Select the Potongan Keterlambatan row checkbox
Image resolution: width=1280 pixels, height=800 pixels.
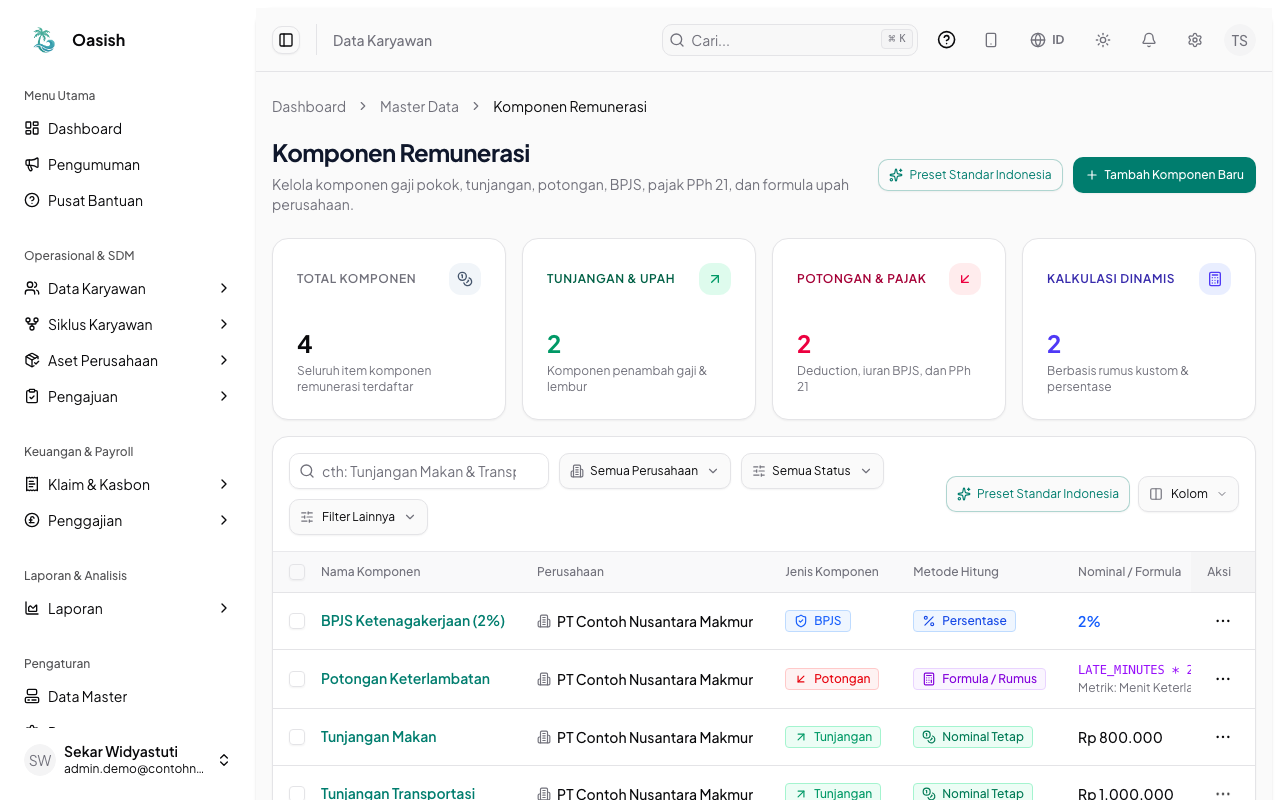coord(297,679)
